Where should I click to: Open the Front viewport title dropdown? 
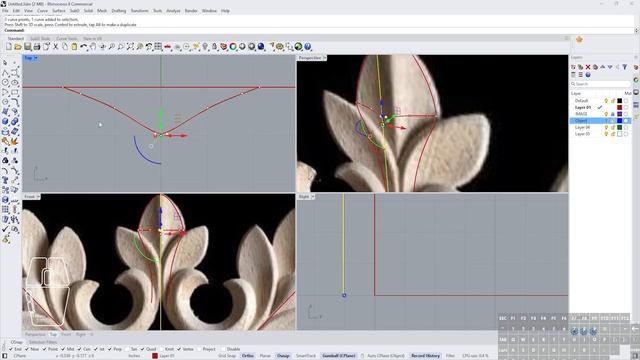coord(38,197)
